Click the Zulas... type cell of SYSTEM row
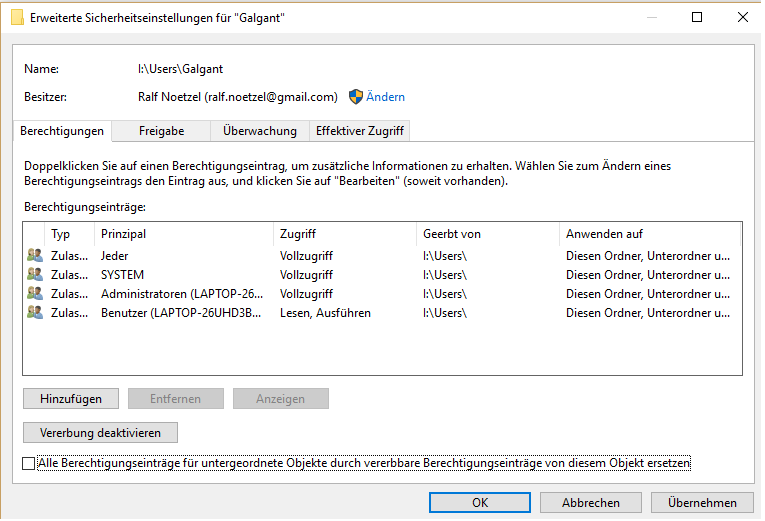 (69, 275)
